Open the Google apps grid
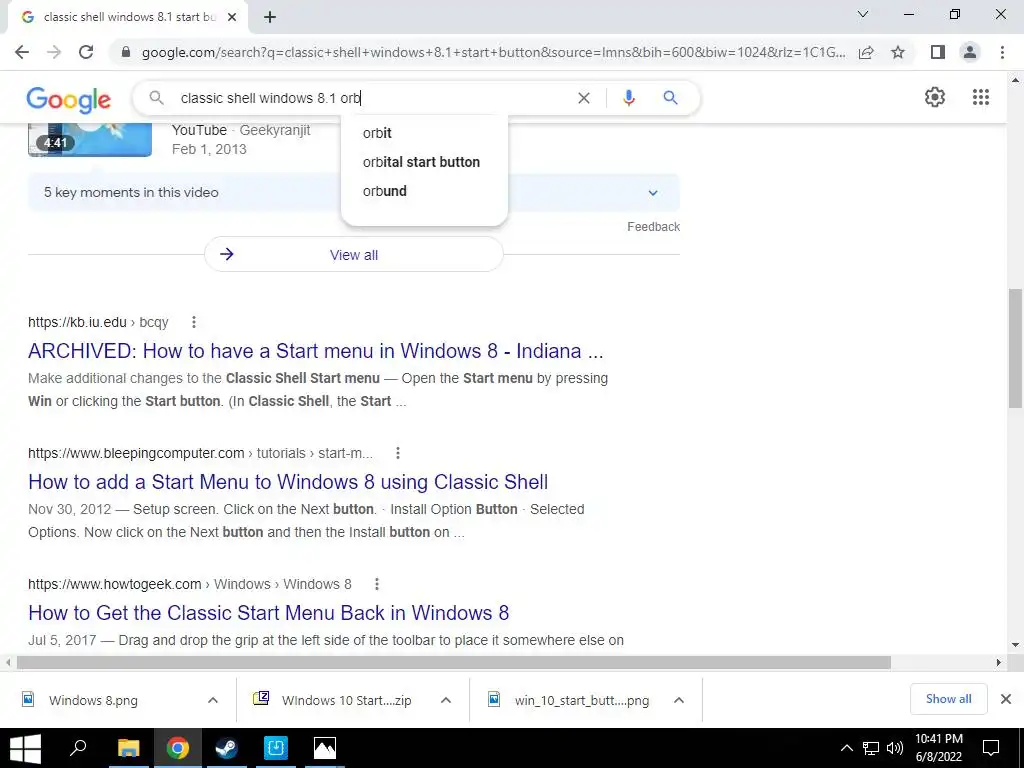This screenshot has height=768, width=1024. coord(981,97)
